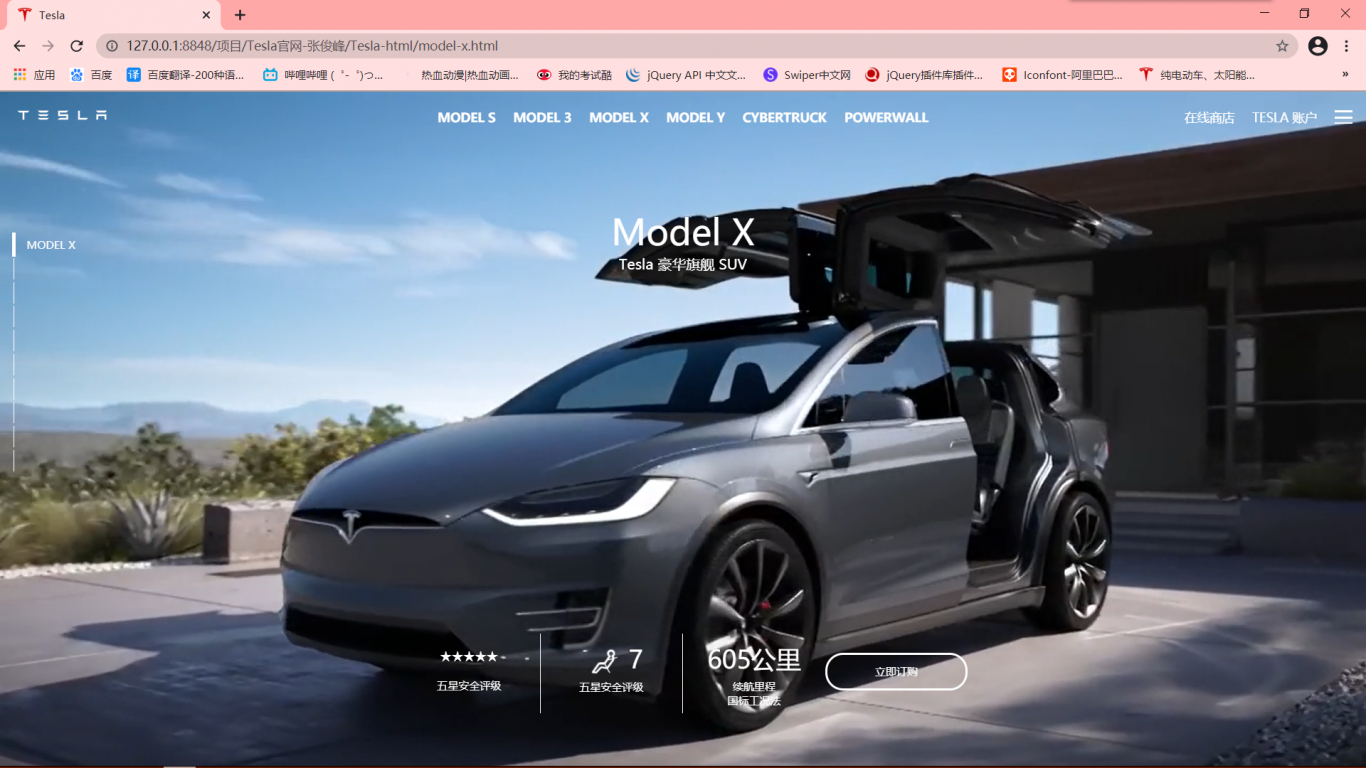This screenshot has width=1366, height=768.
Task: Click the Tesla logo in header
Action: [x=62, y=115]
